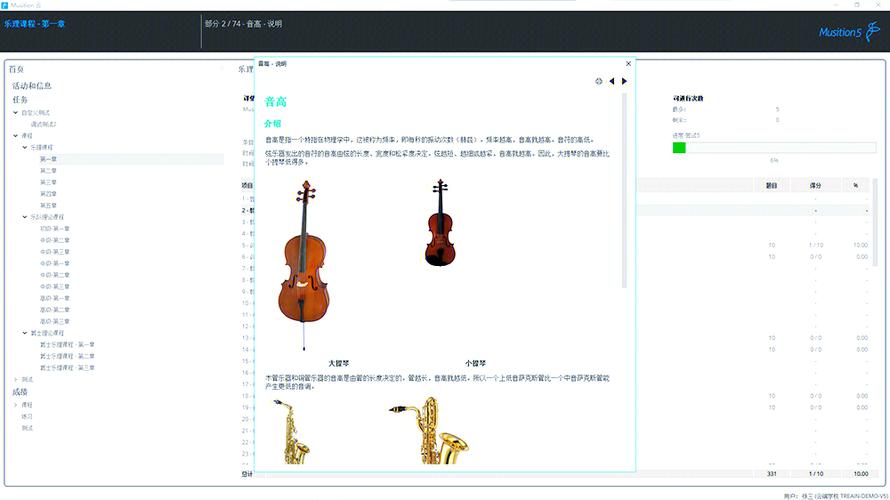Collapse the 自定义测试 tree node

16,113
